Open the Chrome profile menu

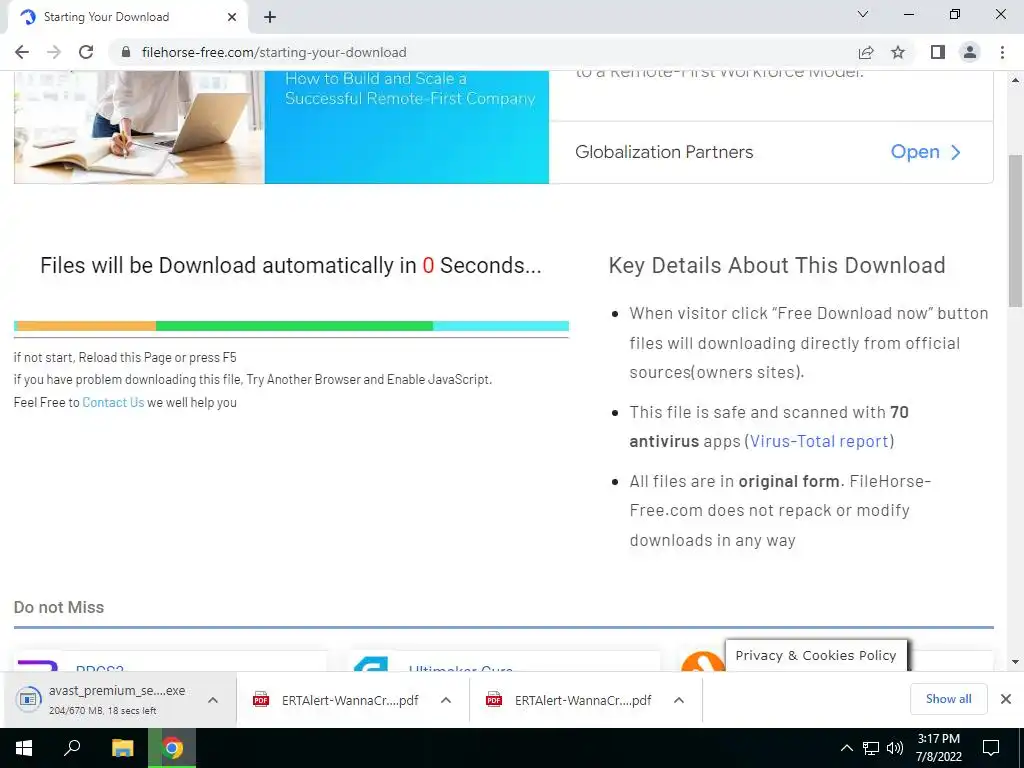pyautogui.click(x=970, y=52)
